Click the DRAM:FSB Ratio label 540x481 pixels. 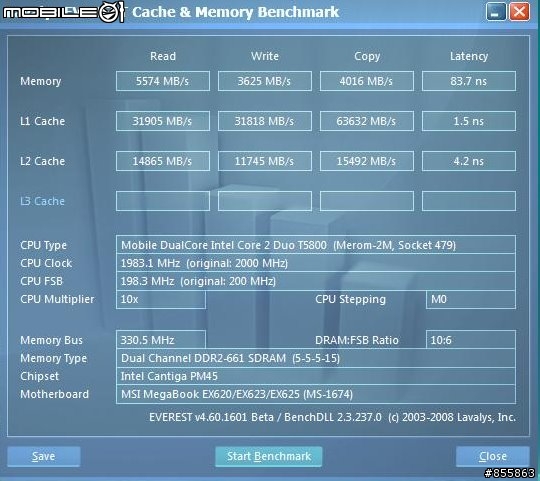357,341
